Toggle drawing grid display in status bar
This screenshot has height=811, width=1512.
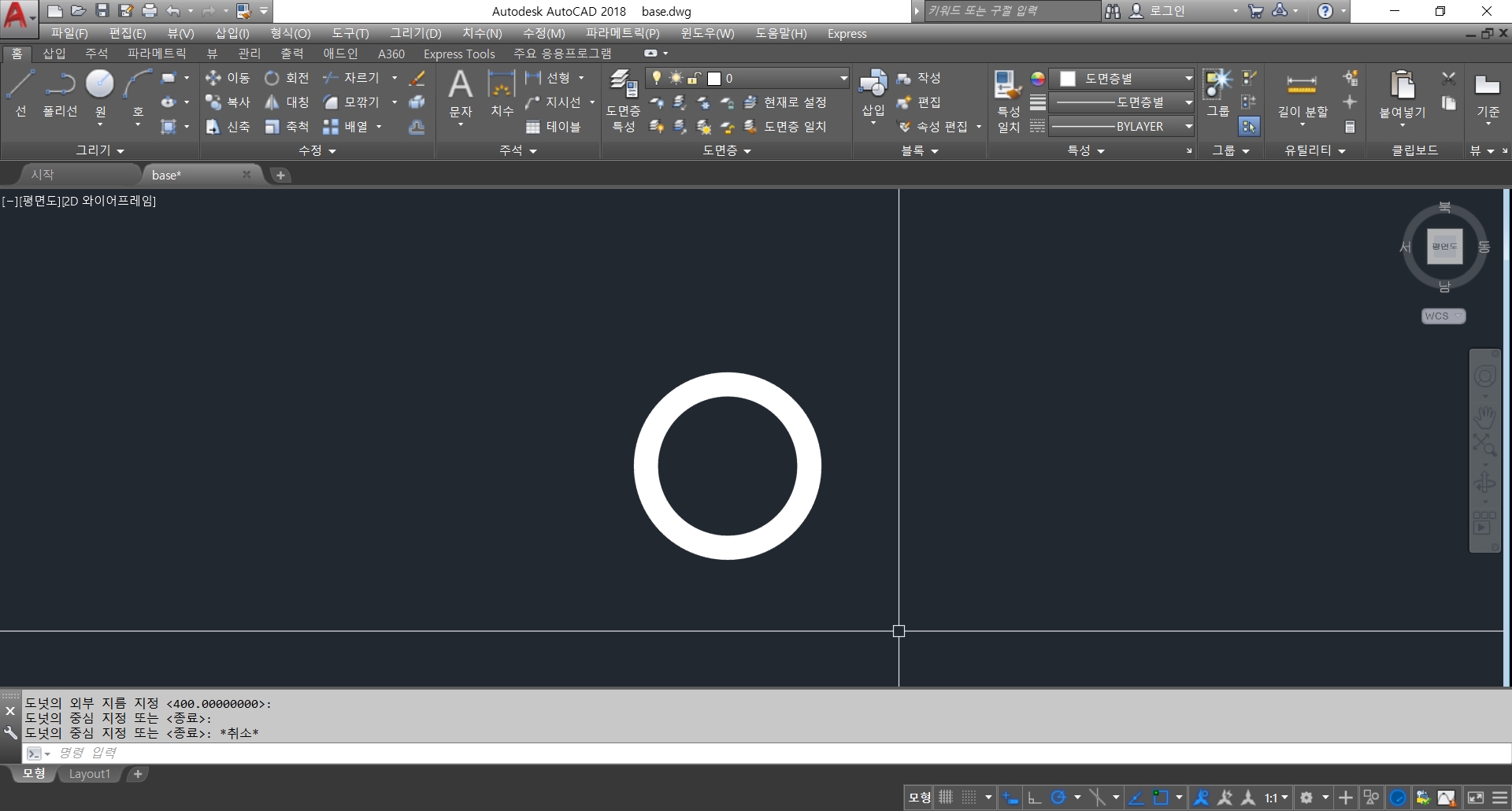946,798
